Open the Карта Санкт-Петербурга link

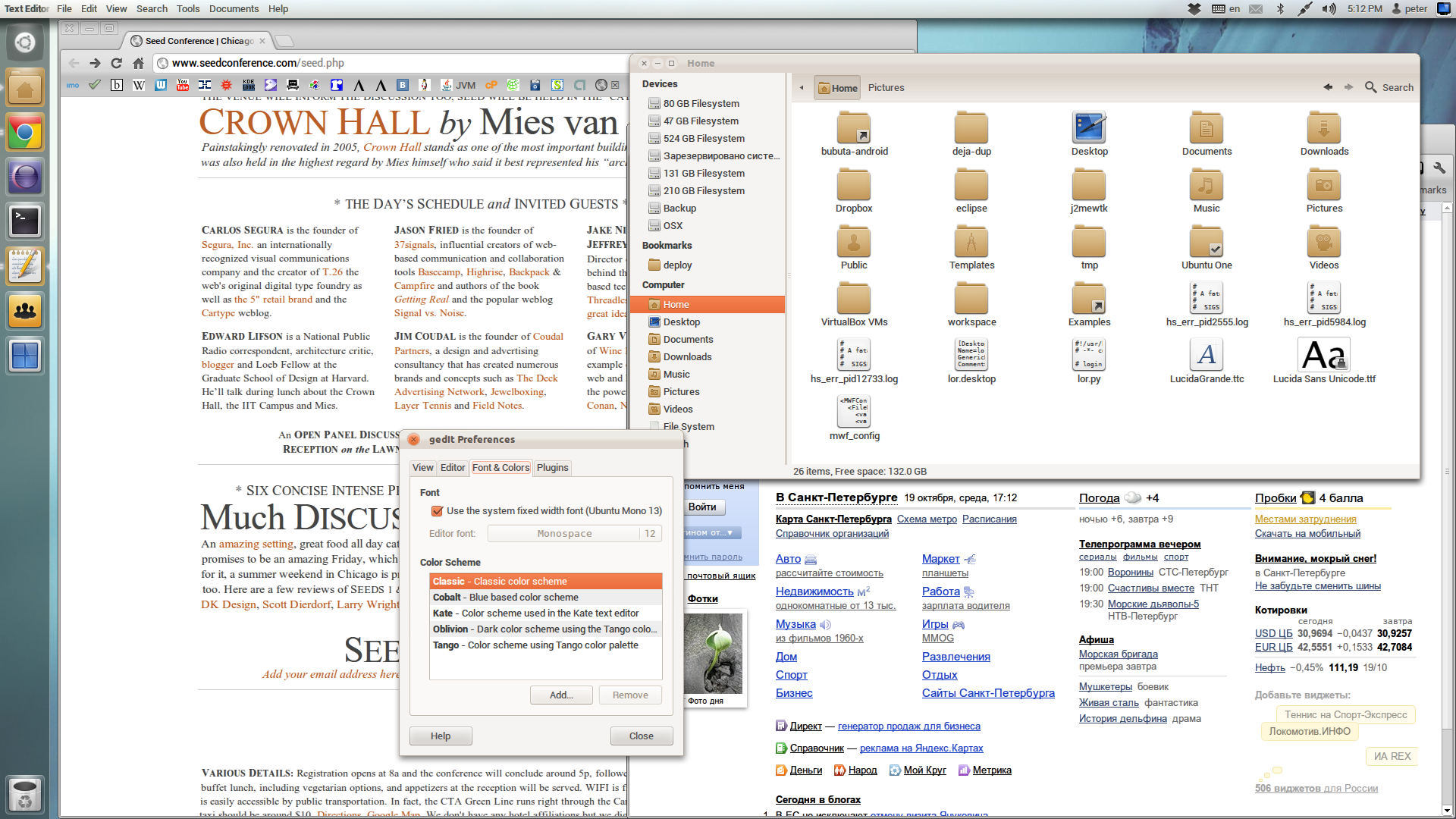(x=833, y=519)
